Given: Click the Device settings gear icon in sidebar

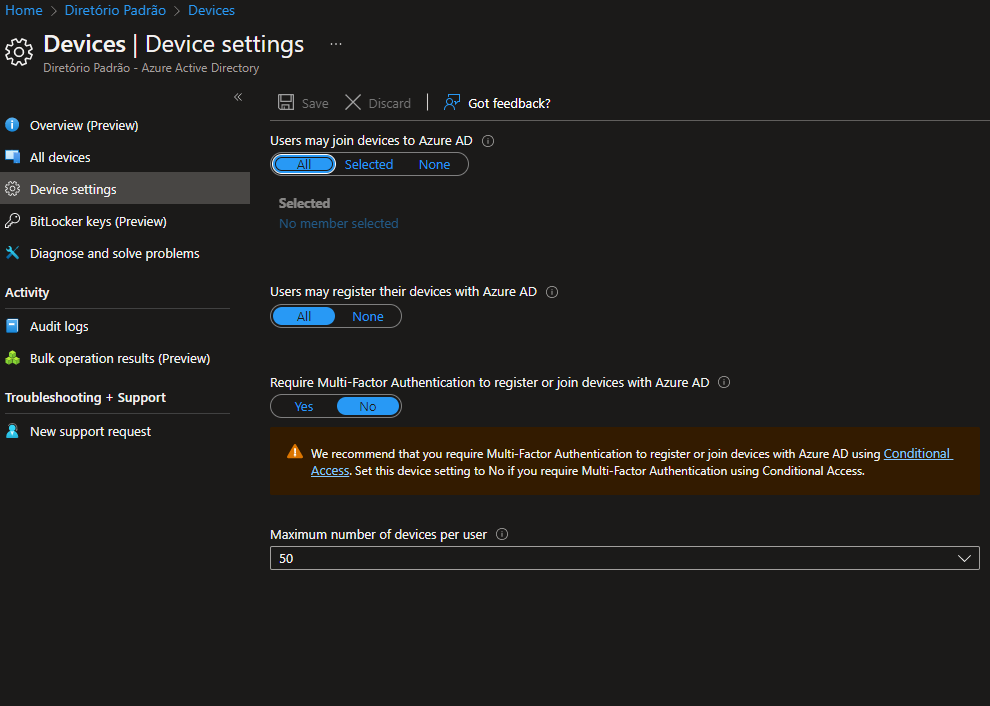Looking at the screenshot, I should tap(12, 188).
